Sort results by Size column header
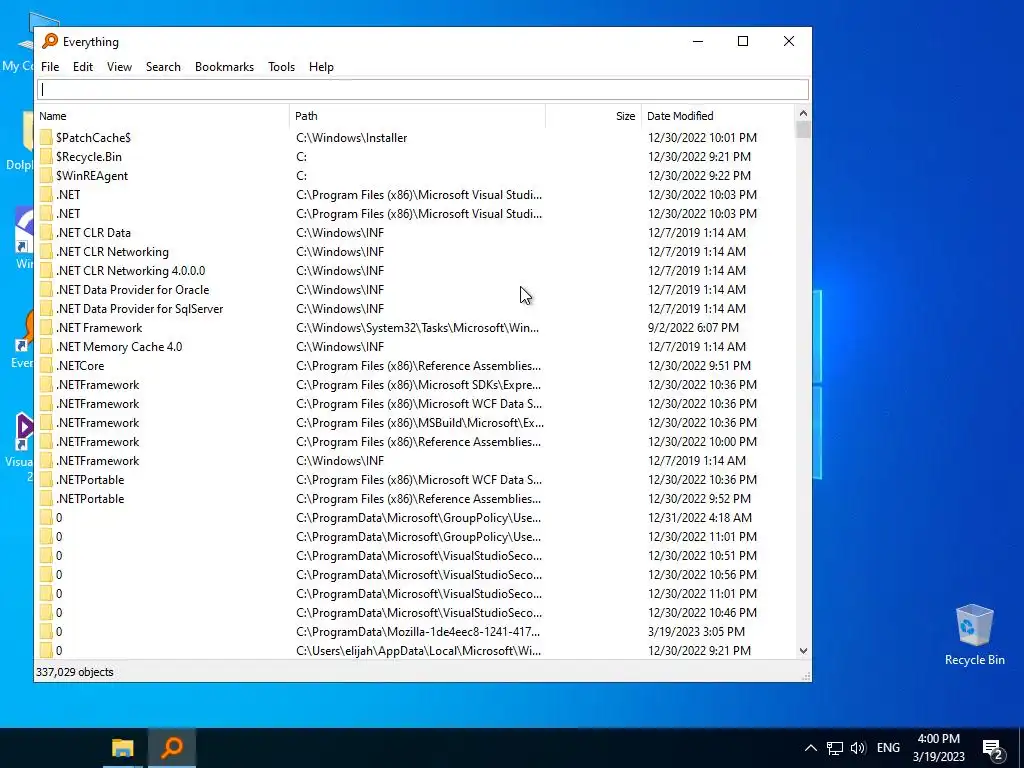 coord(594,116)
